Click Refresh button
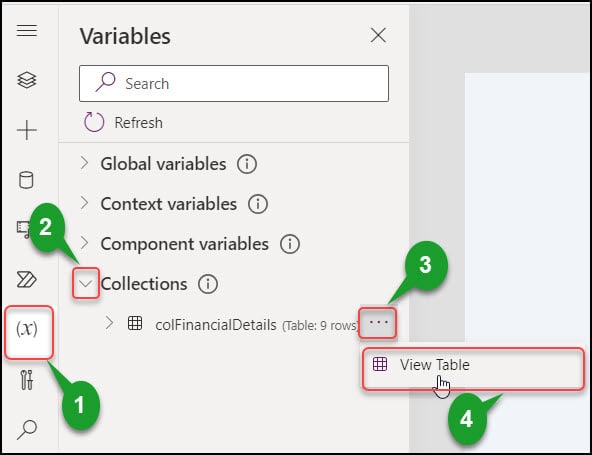This screenshot has height=455, width=592. coord(123,122)
